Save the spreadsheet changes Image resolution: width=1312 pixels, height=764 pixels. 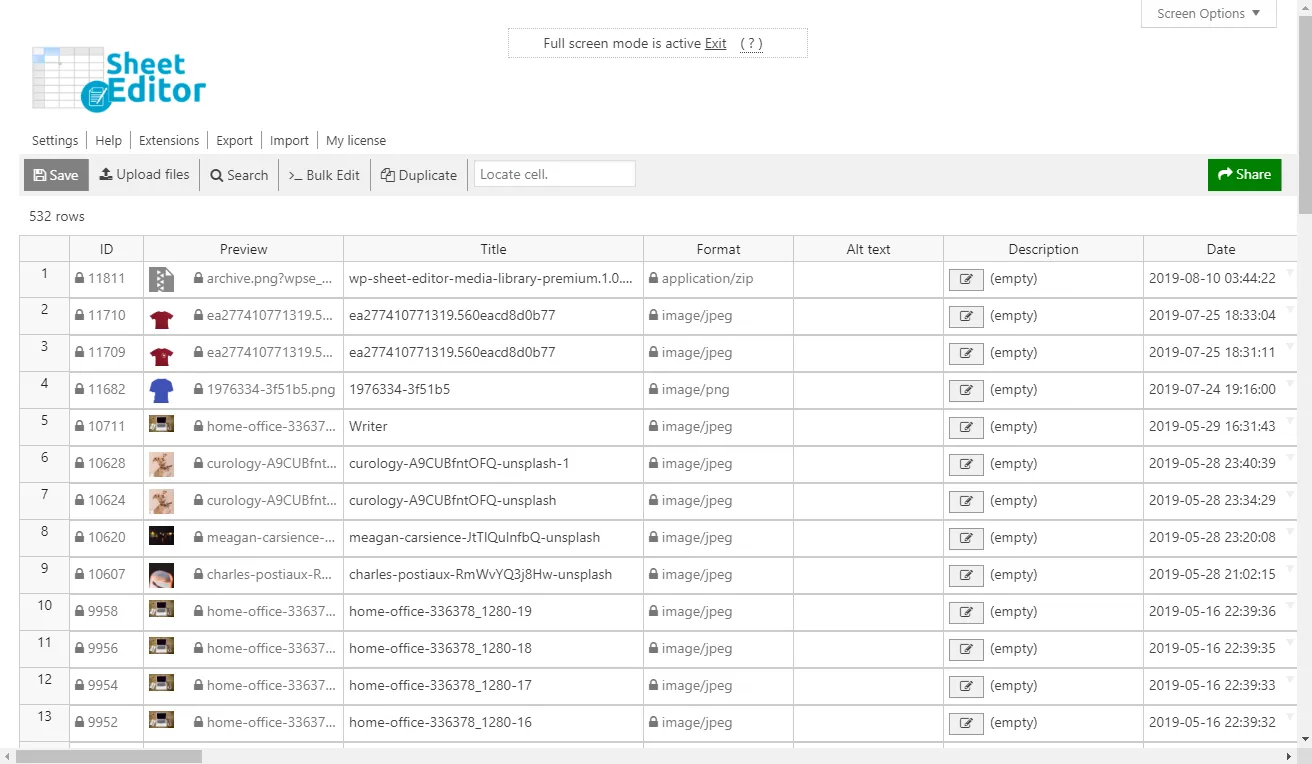(56, 175)
